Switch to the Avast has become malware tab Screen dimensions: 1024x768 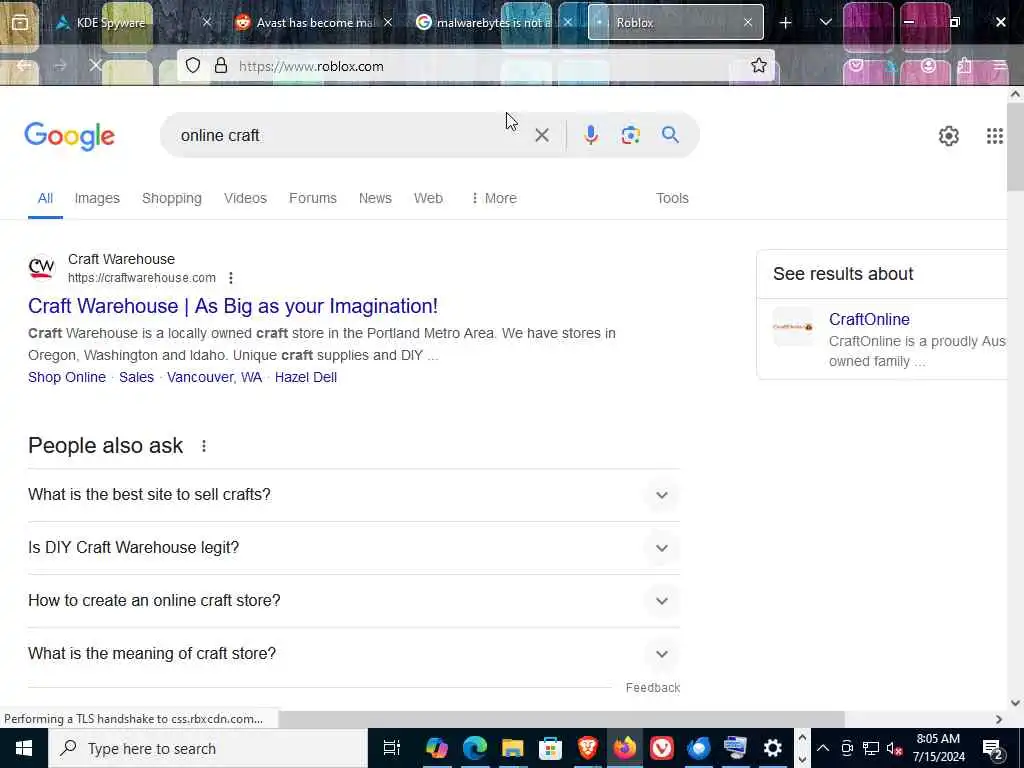315,23
